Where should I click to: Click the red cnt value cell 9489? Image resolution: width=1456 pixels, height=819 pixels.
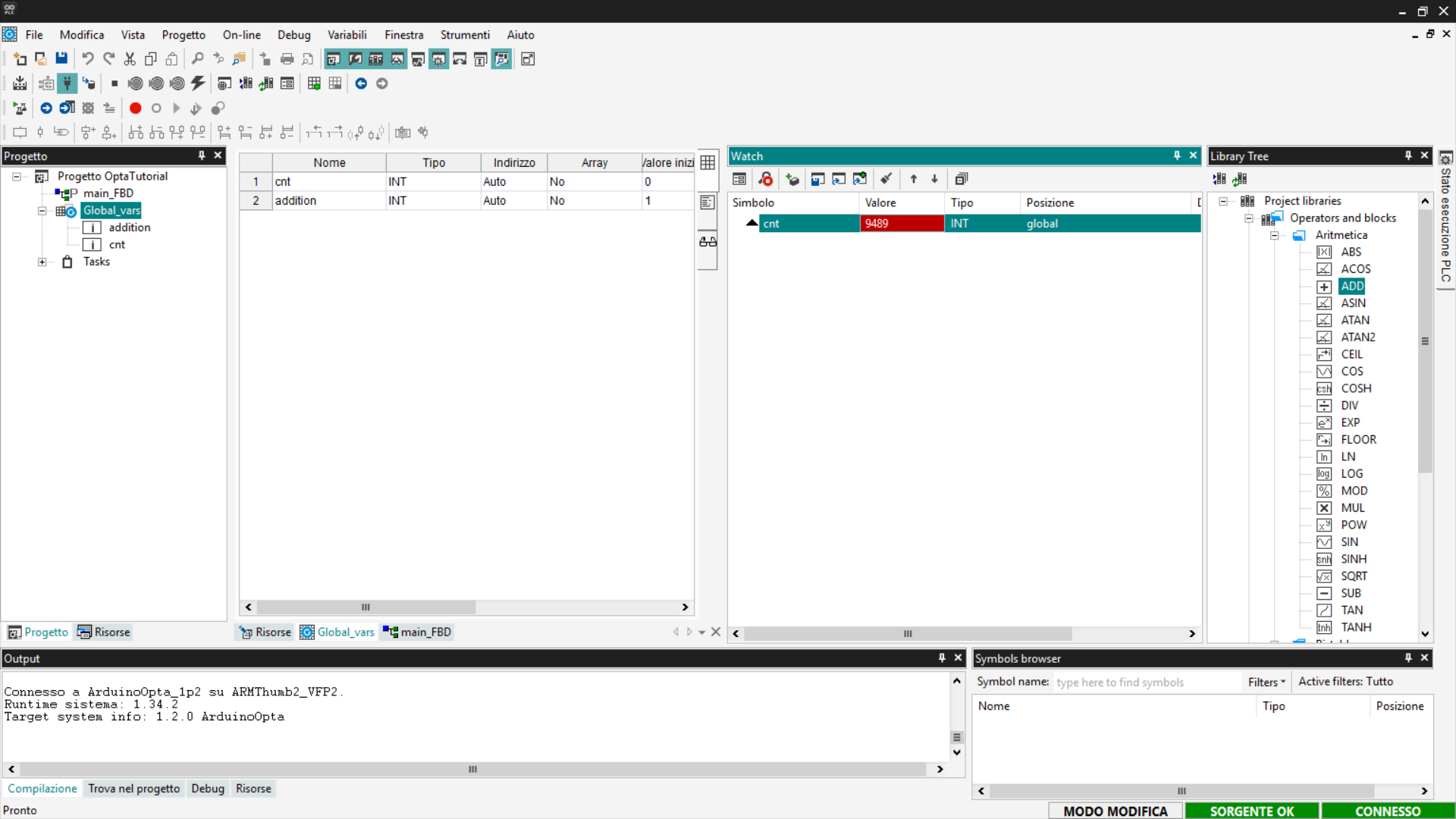click(901, 223)
